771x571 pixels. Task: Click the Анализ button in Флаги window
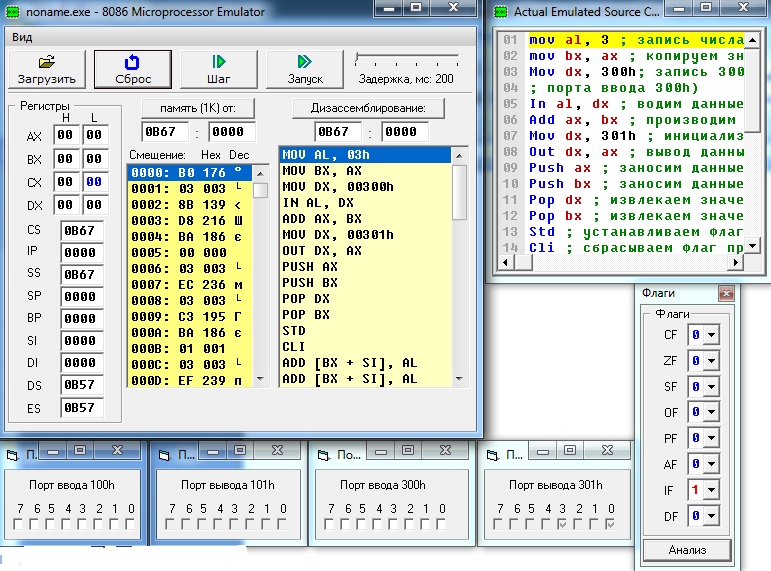[x=687, y=550]
